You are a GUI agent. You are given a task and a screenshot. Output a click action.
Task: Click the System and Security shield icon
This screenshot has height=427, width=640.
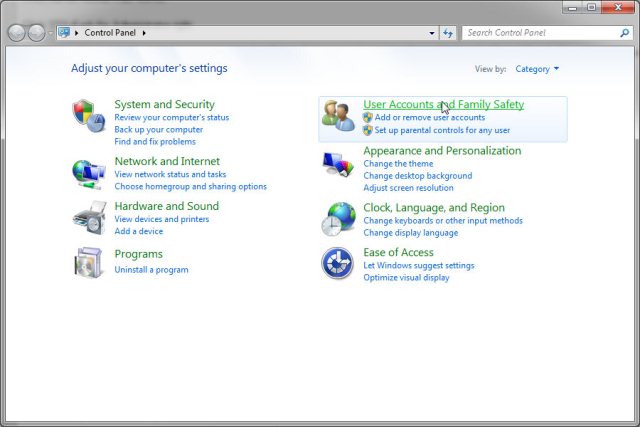(88, 115)
